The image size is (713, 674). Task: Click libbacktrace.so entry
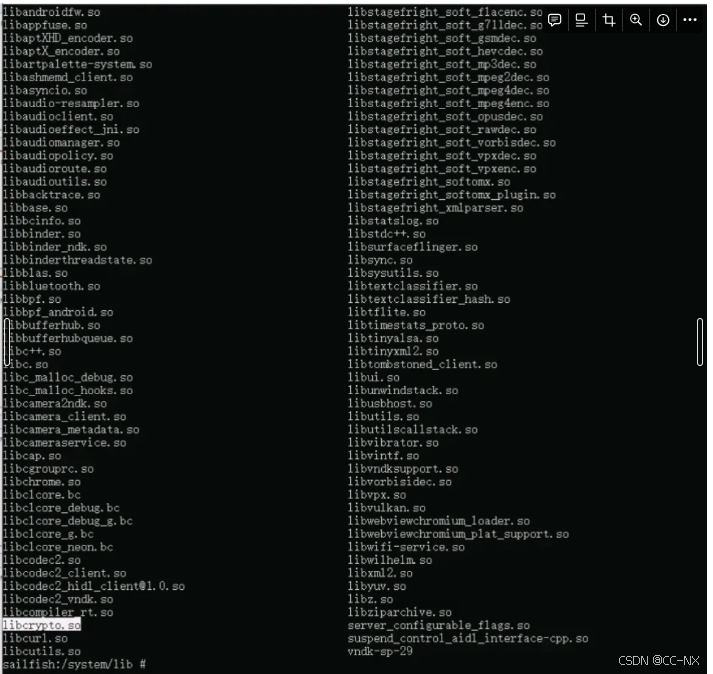tap(51, 195)
